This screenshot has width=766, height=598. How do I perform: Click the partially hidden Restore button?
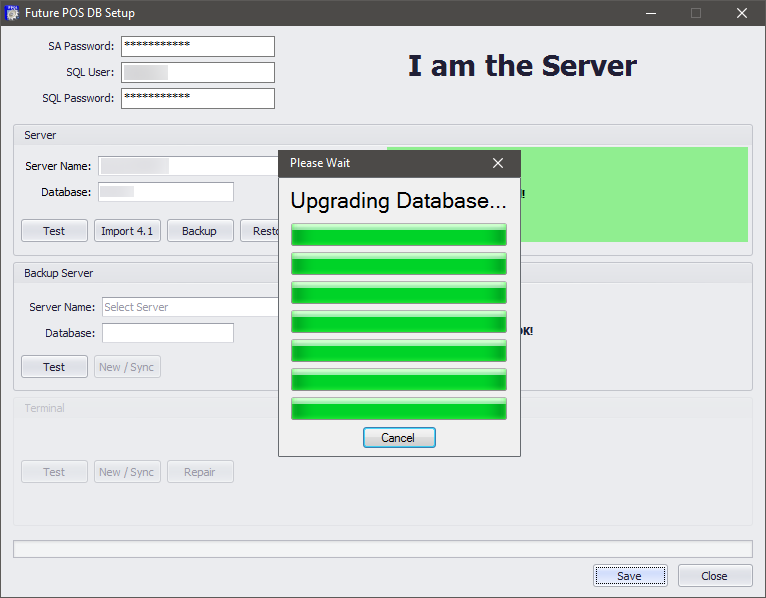[260, 231]
